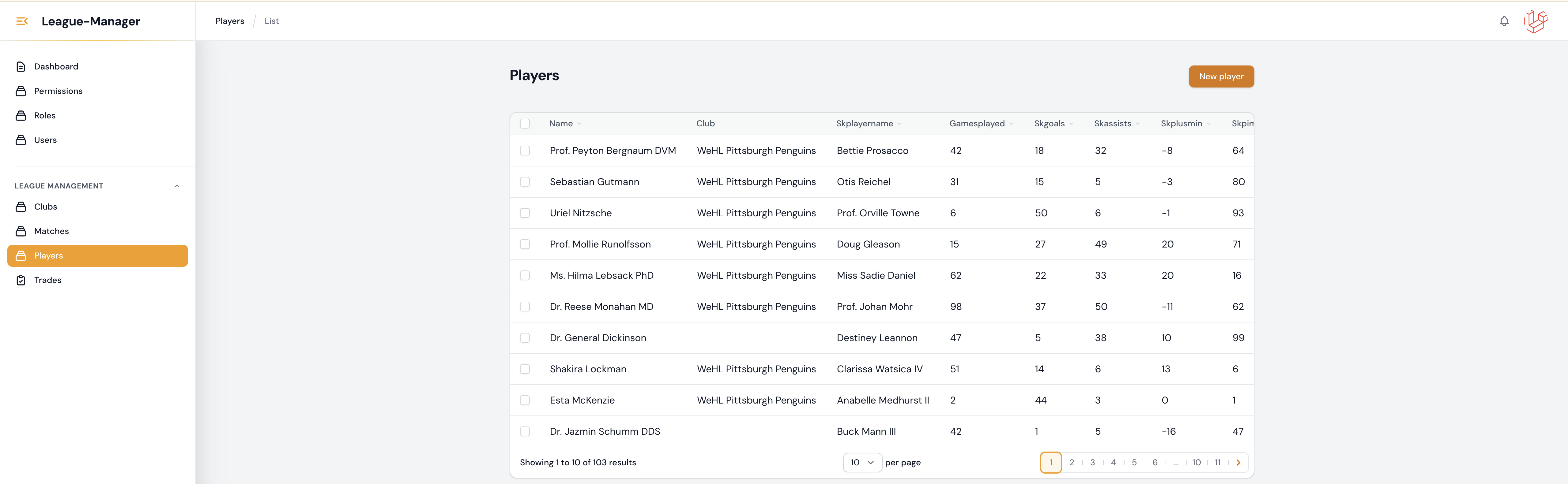Select the Esta McKenzie row checkbox

525,400
